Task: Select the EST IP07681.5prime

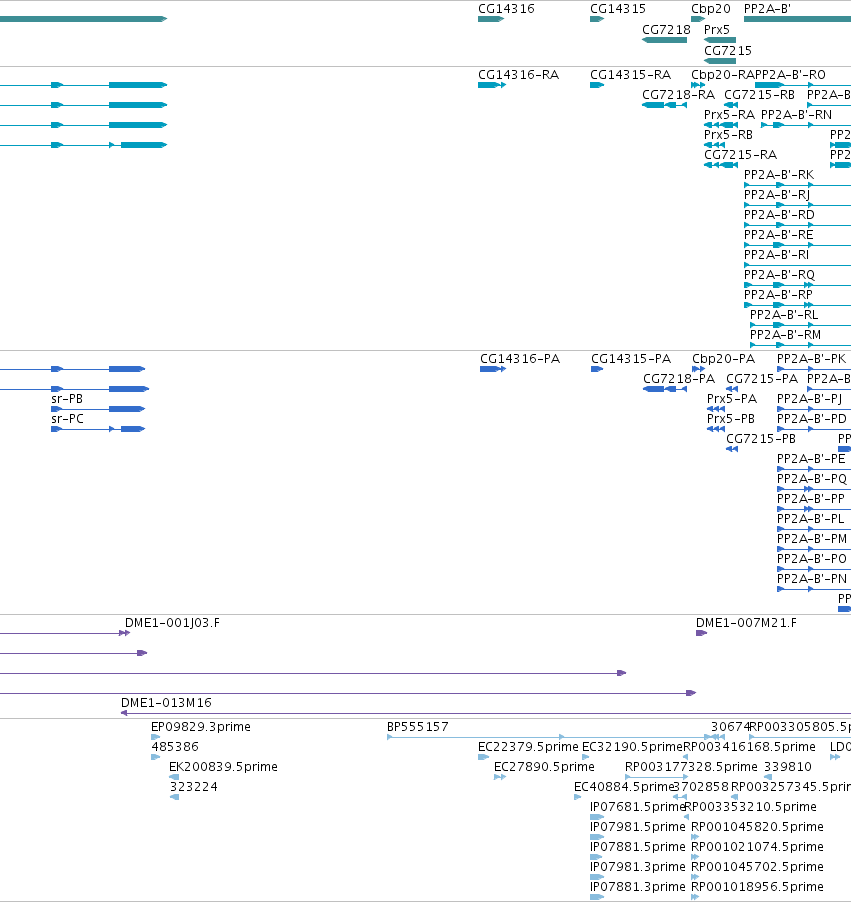Action: point(638,807)
